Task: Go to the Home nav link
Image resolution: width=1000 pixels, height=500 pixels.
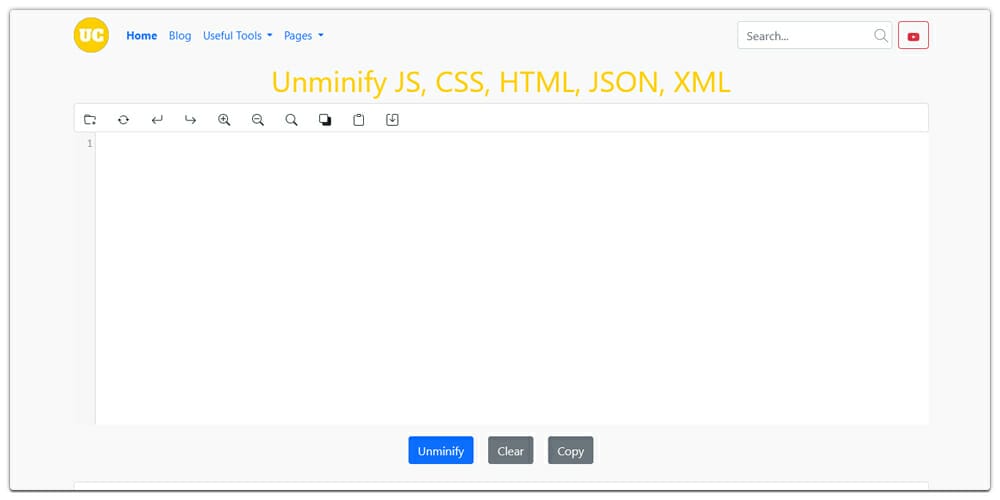Action: pos(141,36)
